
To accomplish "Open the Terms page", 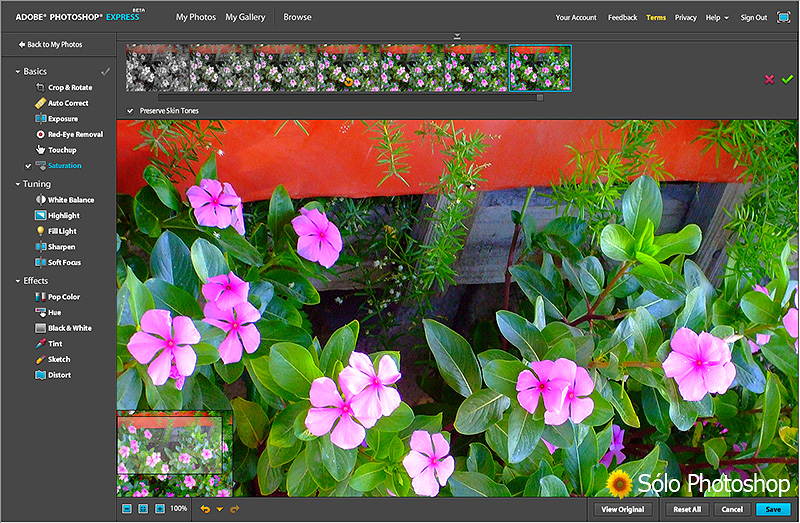I will tap(656, 17).
